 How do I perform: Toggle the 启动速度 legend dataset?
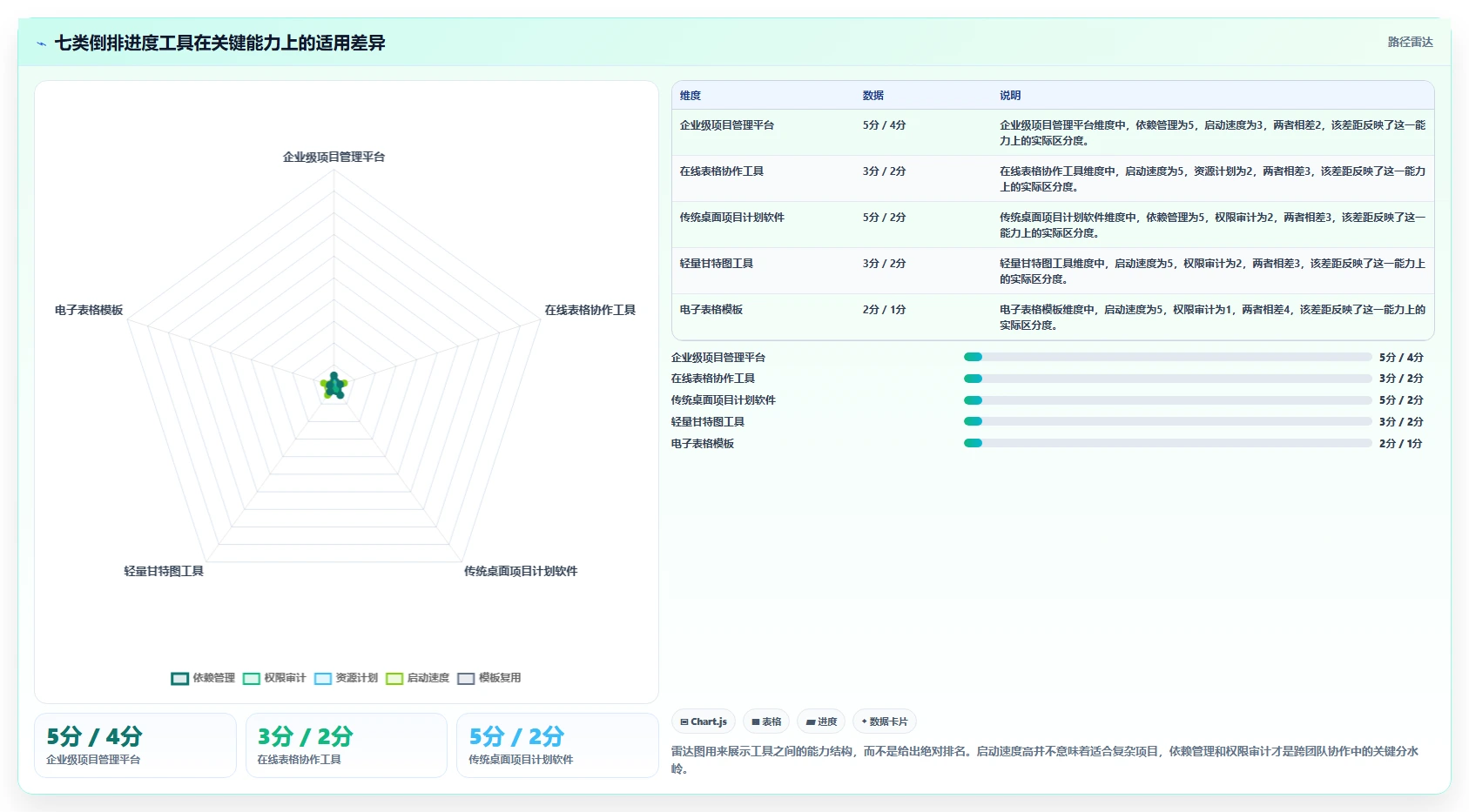(x=418, y=678)
